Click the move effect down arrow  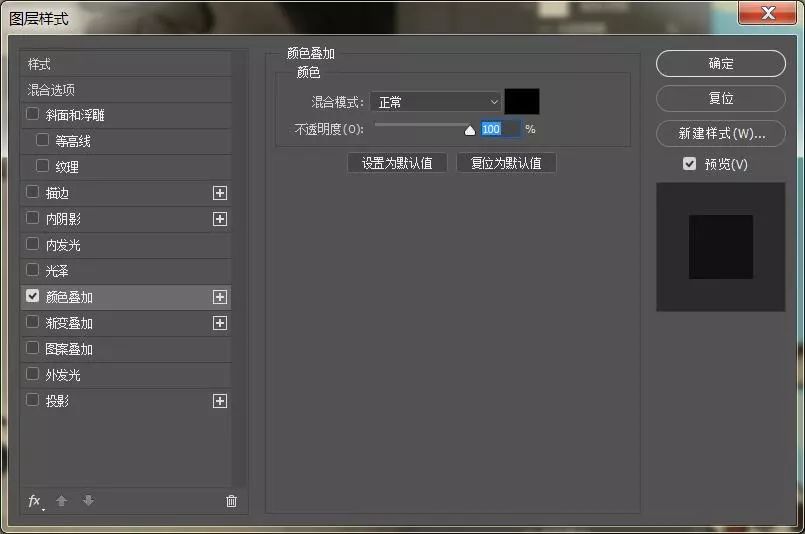click(x=88, y=501)
